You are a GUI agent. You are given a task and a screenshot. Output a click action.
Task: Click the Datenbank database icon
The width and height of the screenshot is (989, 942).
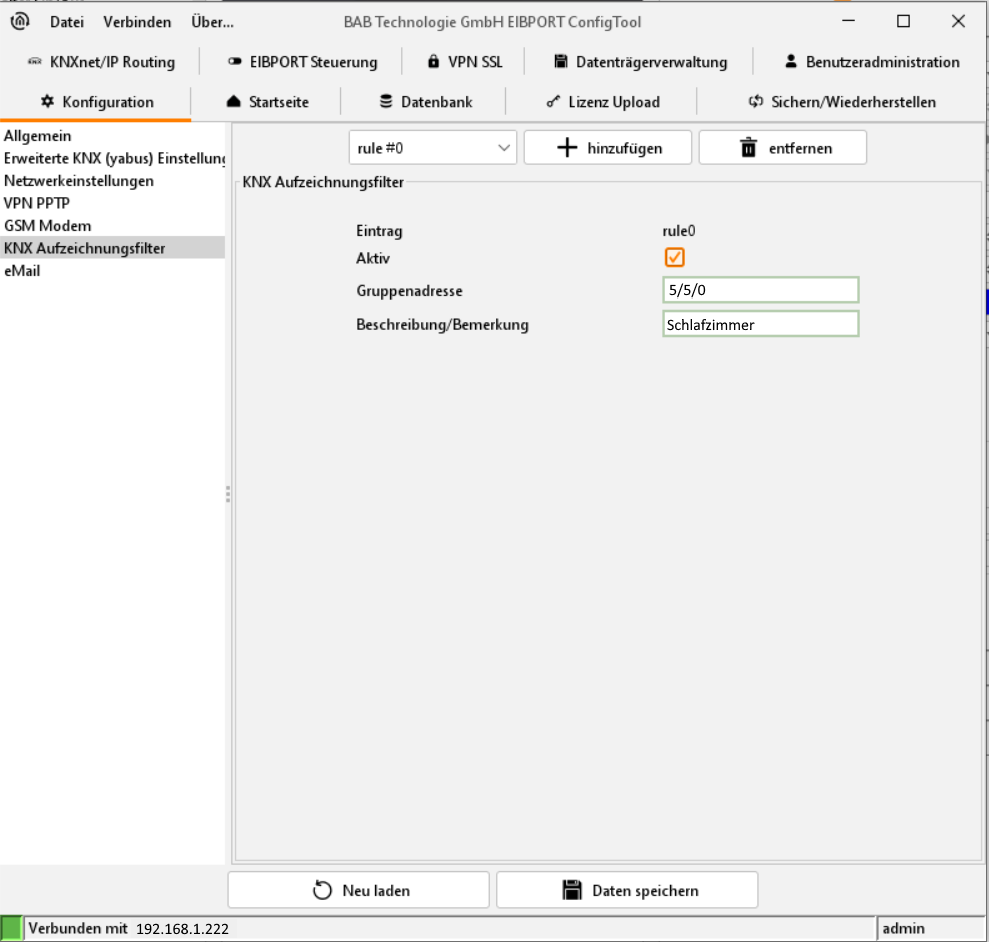(386, 102)
